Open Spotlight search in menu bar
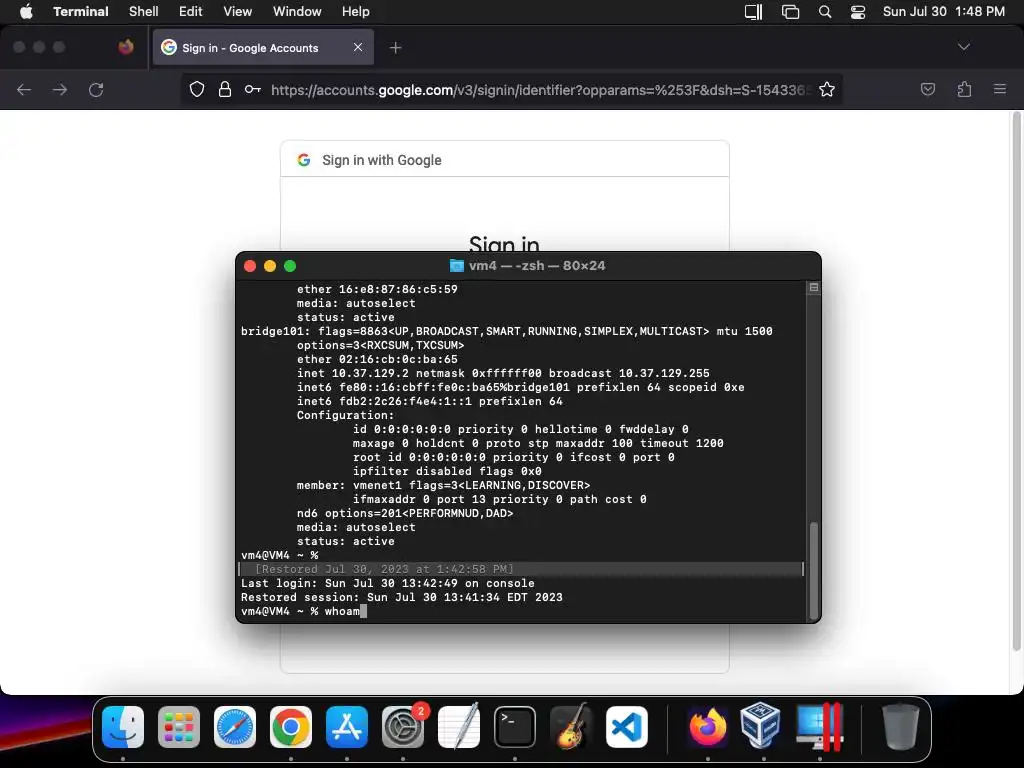Viewport: 1024px width, 768px height. point(825,12)
